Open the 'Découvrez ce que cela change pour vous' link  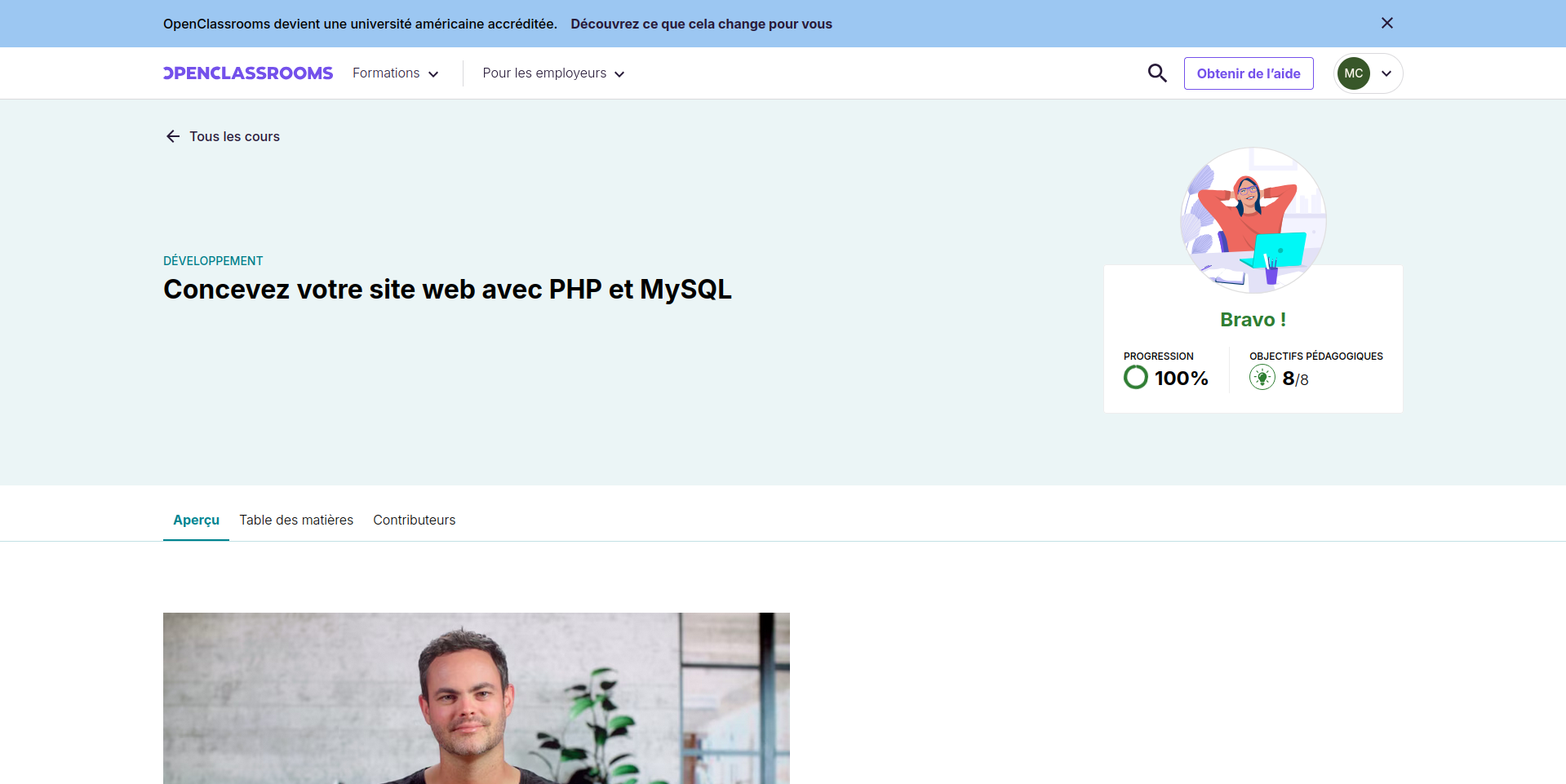(701, 24)
